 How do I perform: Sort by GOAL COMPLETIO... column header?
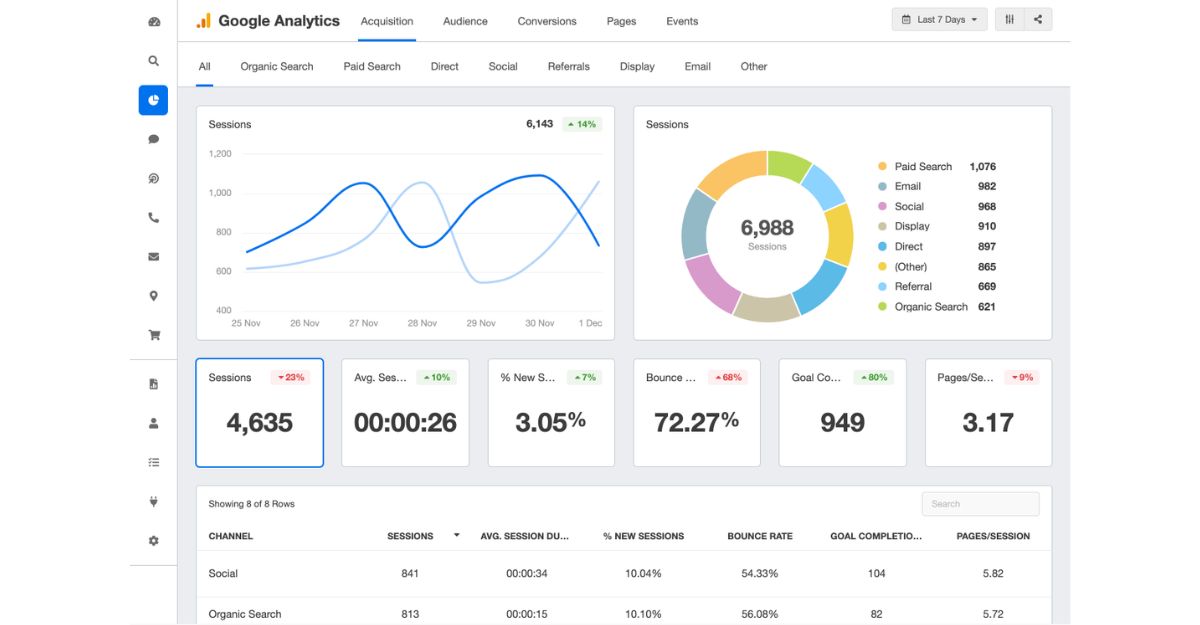point(876,536)
